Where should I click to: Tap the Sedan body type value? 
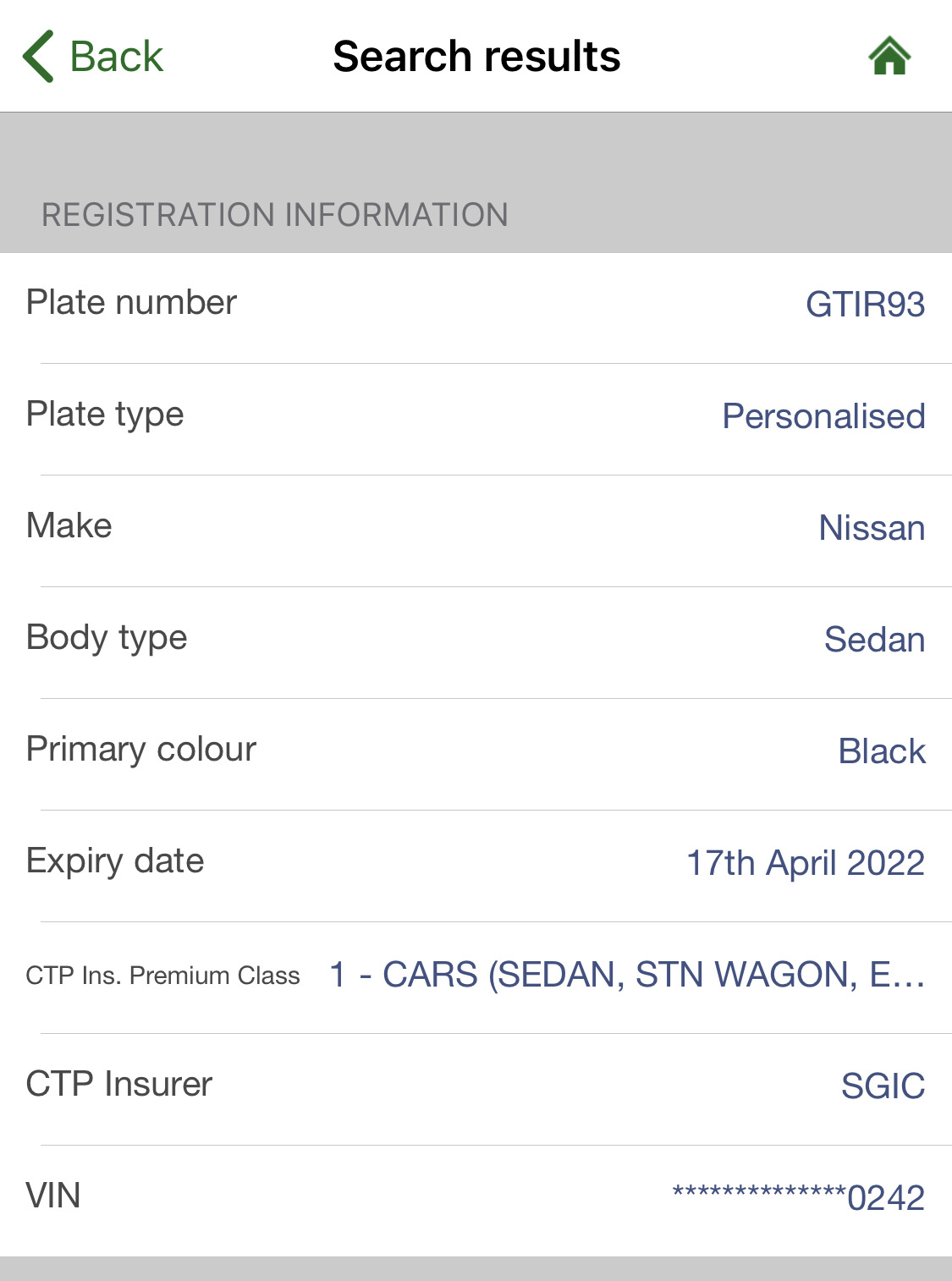tap(874, 640)
